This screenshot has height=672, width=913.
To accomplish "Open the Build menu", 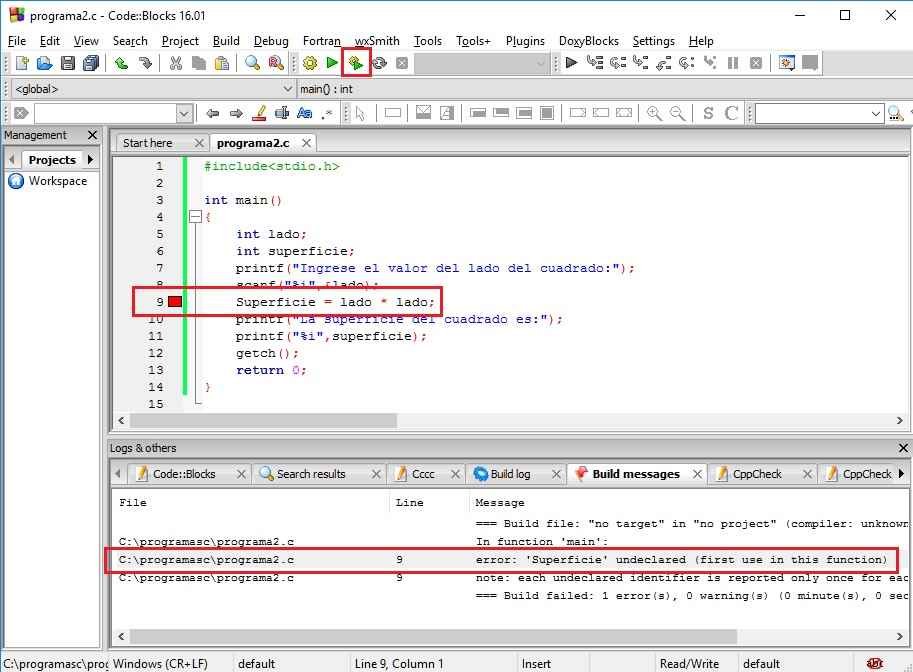I will click(x=226, y=41).
